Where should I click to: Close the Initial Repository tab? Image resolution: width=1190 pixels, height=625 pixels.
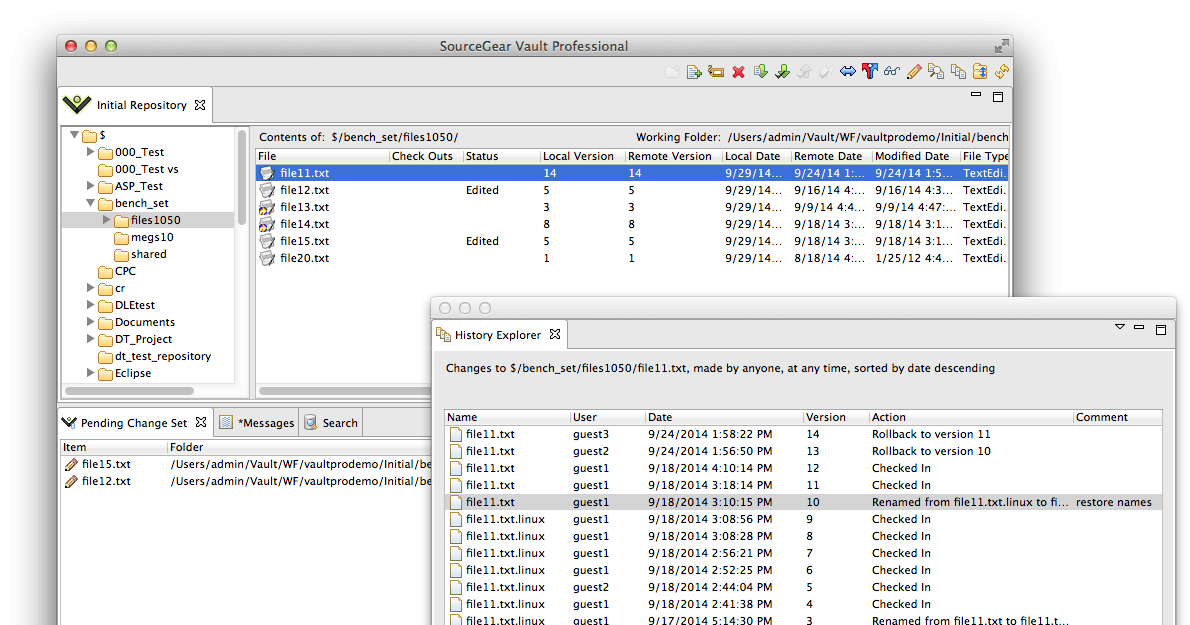[x=200, y=105]
